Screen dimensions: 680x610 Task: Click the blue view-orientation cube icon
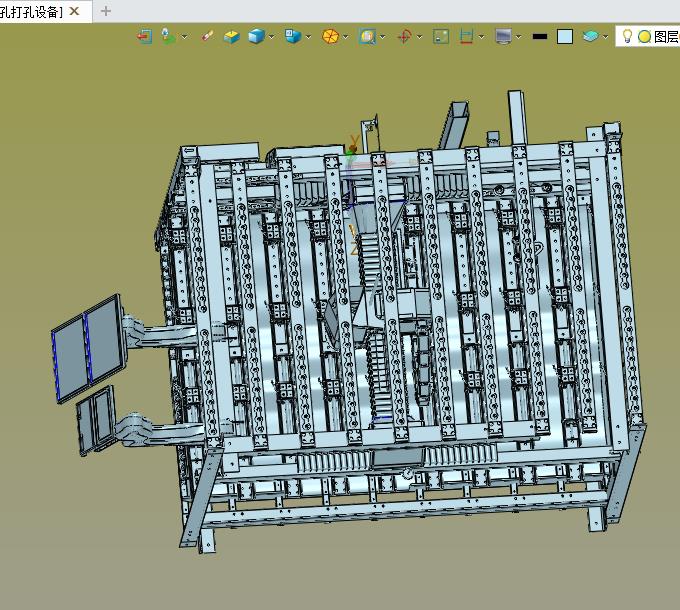point(293,36)
